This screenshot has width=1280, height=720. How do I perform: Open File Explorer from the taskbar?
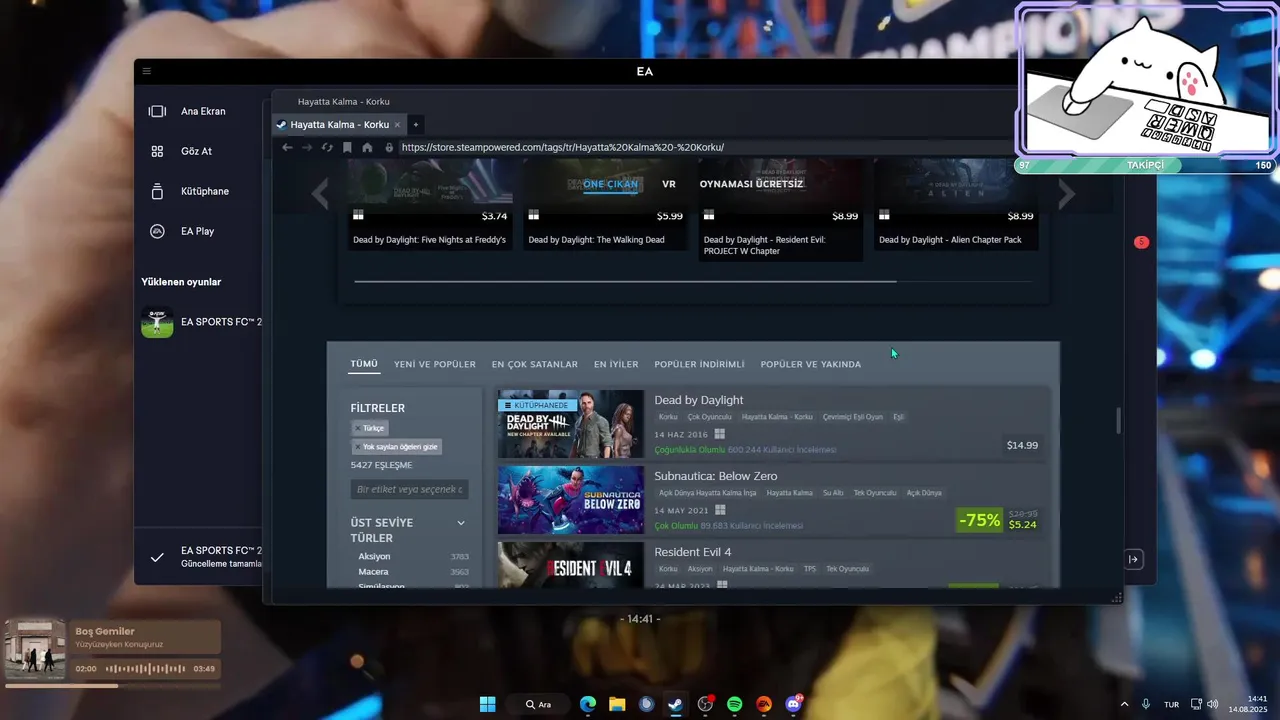pyautogui.click(x=617, y=704)
